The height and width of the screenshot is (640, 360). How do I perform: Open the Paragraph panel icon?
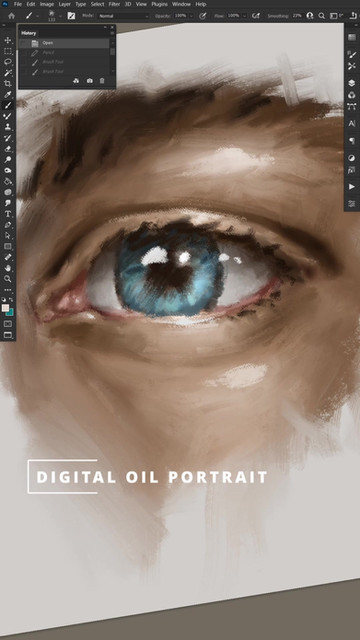coord(351,141)
